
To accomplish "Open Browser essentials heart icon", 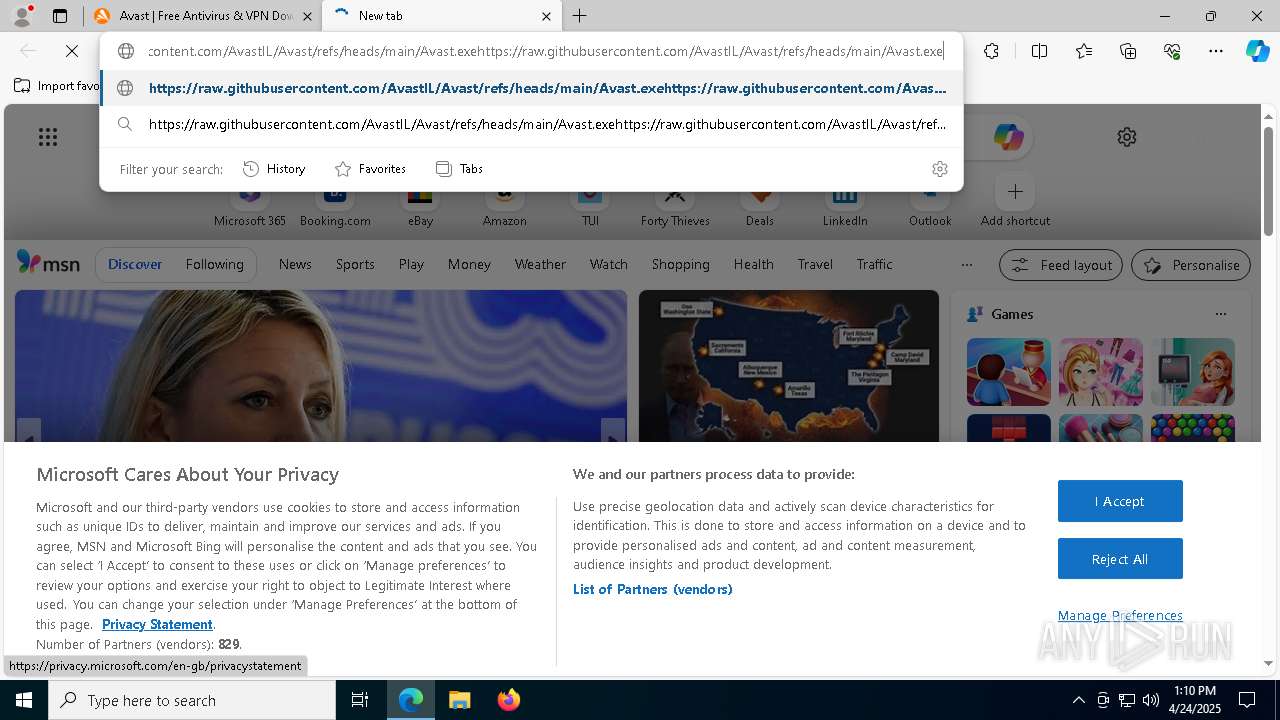I will (x=1172, y=51).
